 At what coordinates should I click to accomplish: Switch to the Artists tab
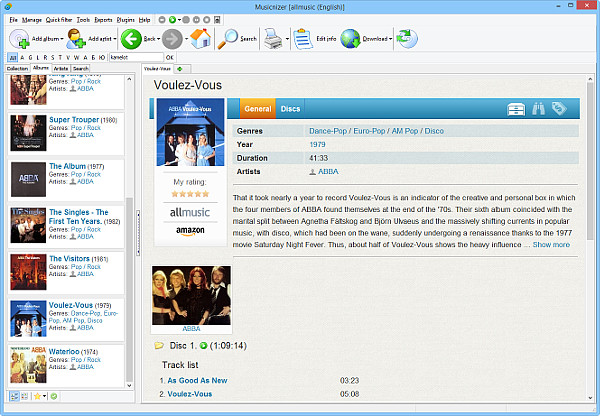tap(61, 69)
